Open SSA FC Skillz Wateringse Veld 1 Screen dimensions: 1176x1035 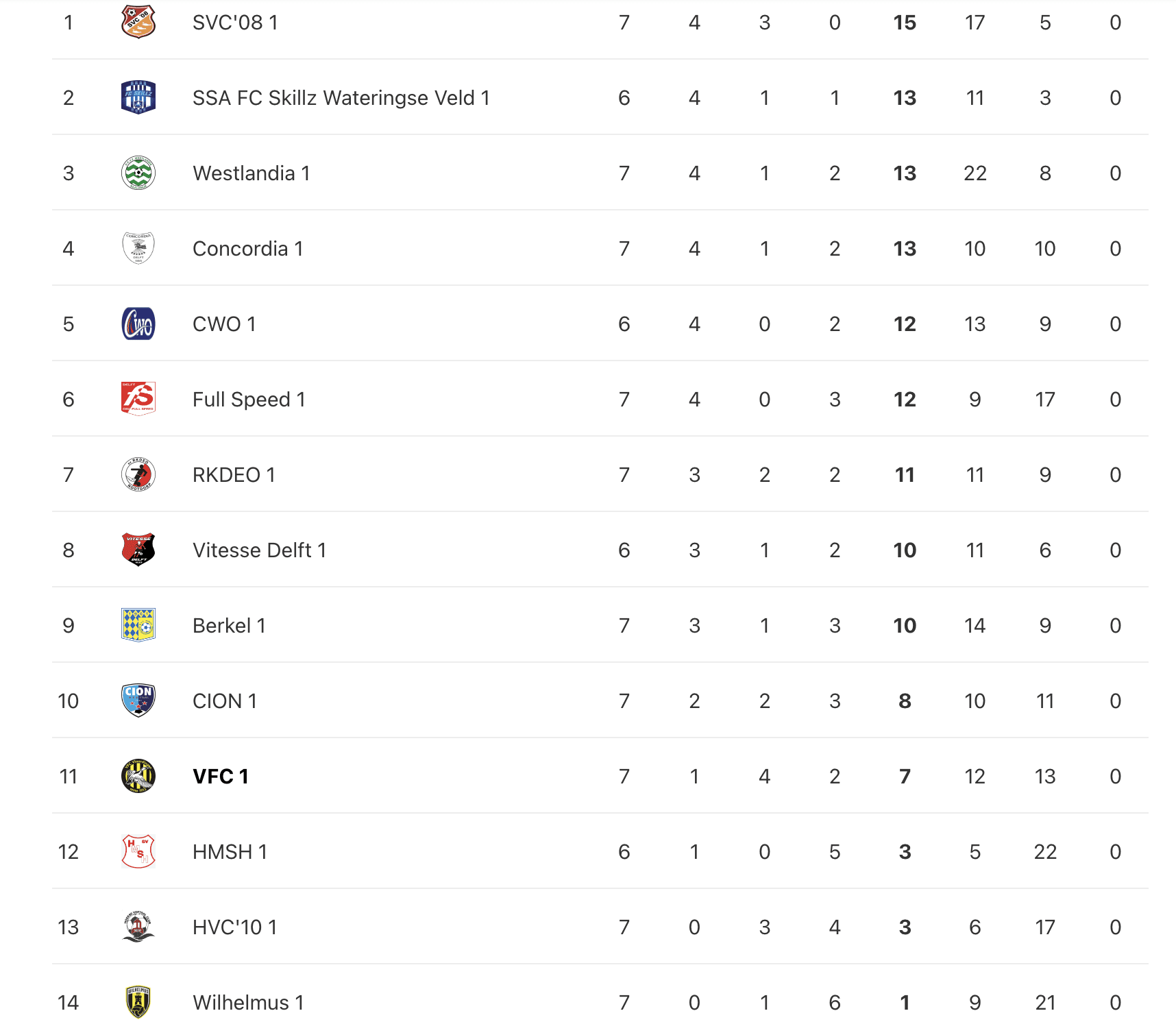coord(341,98)
